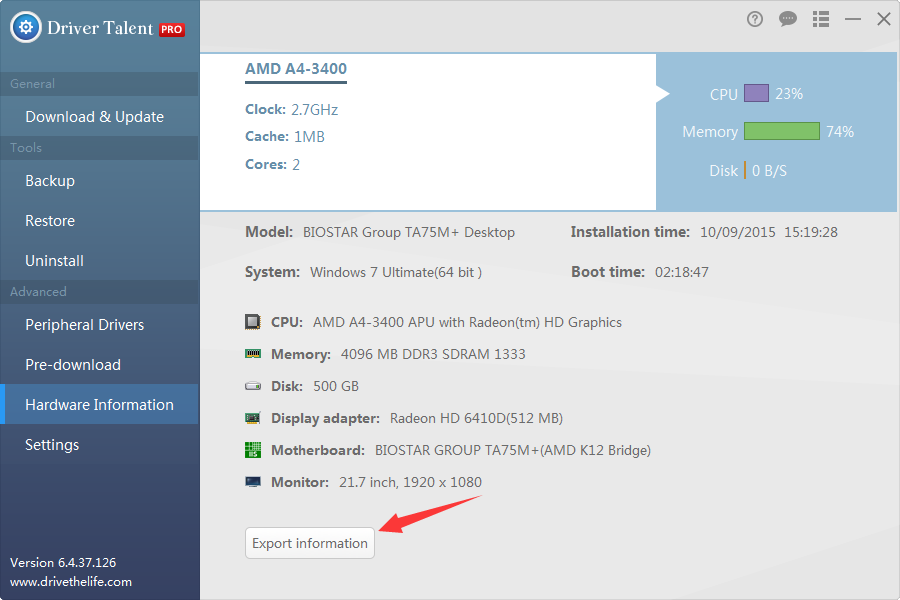Click the Monitor screen icon

(x=253, y=482)
